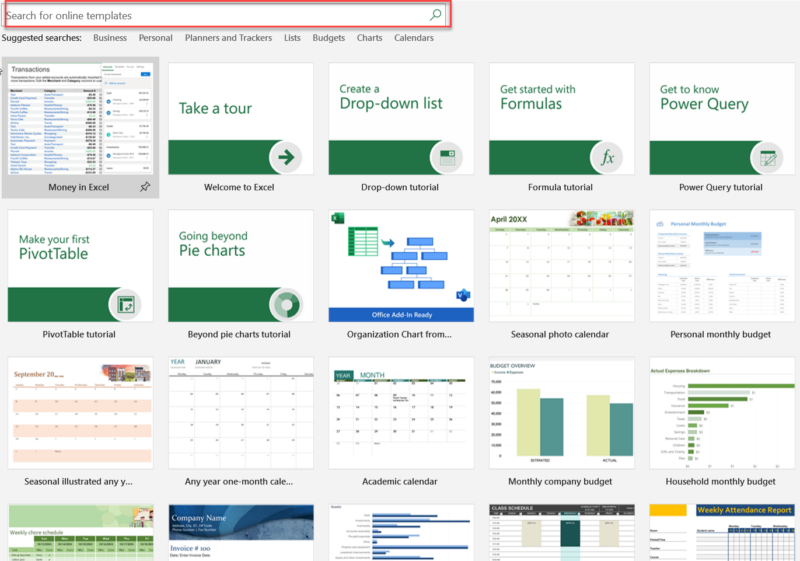Click the arrow icon on Take a tour
Image resolution: width=800 pixels, height=561 pixels.
point(288,157)
